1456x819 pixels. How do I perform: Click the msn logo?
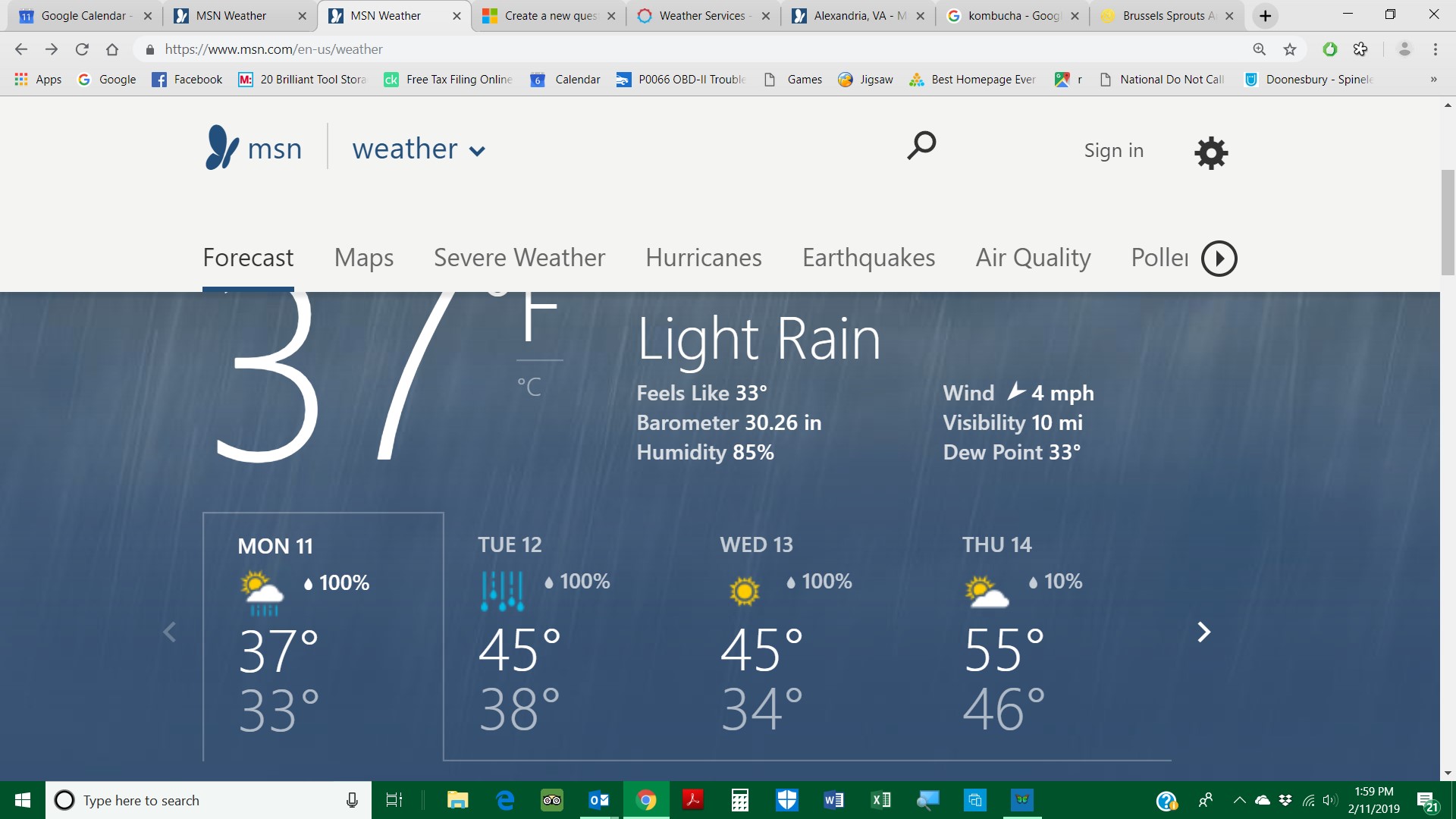252,148
